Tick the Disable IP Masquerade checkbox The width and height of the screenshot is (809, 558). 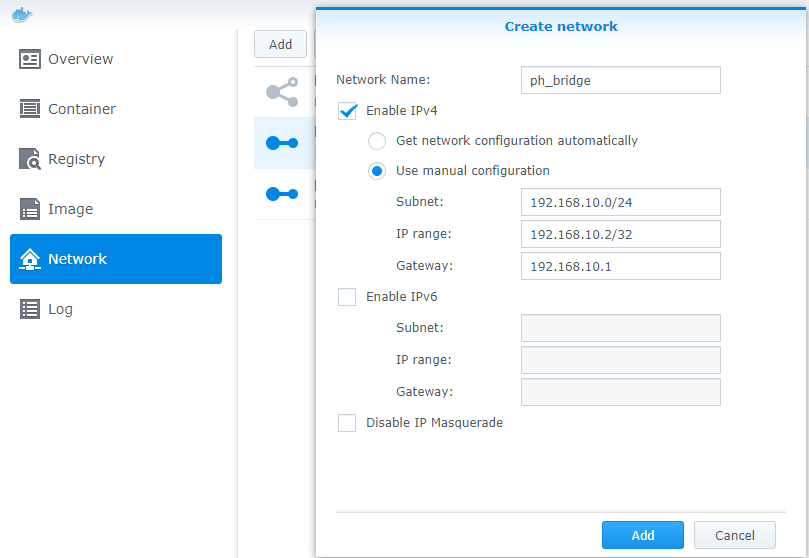347,423
